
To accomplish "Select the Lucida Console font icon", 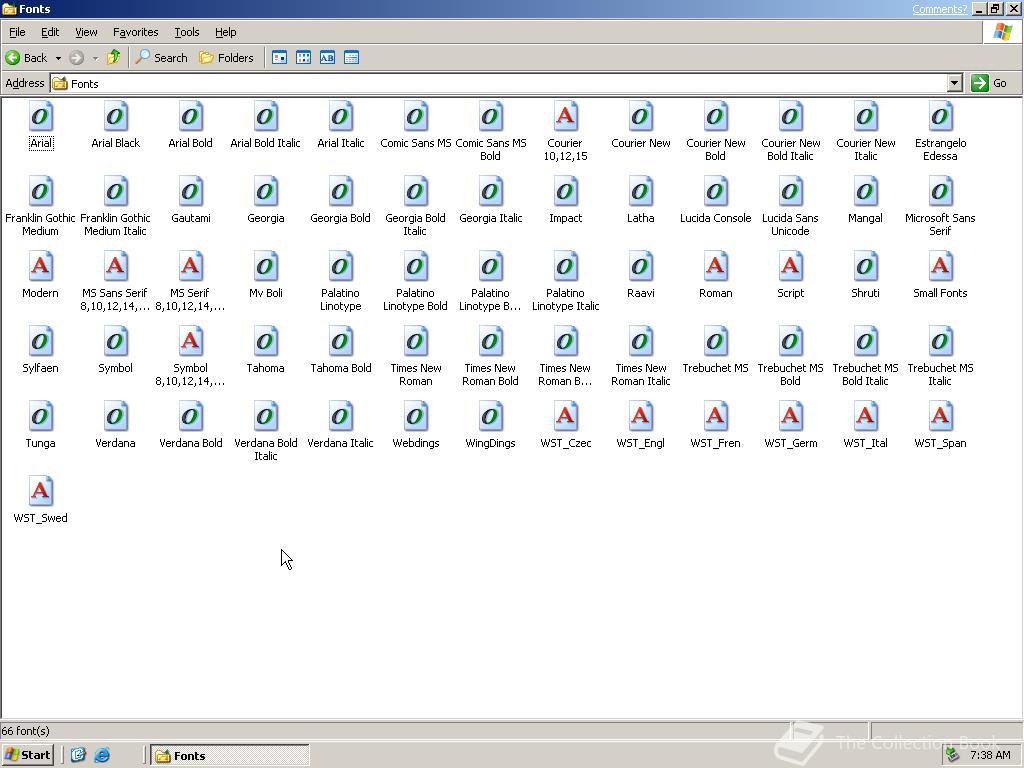I will 716,191.
